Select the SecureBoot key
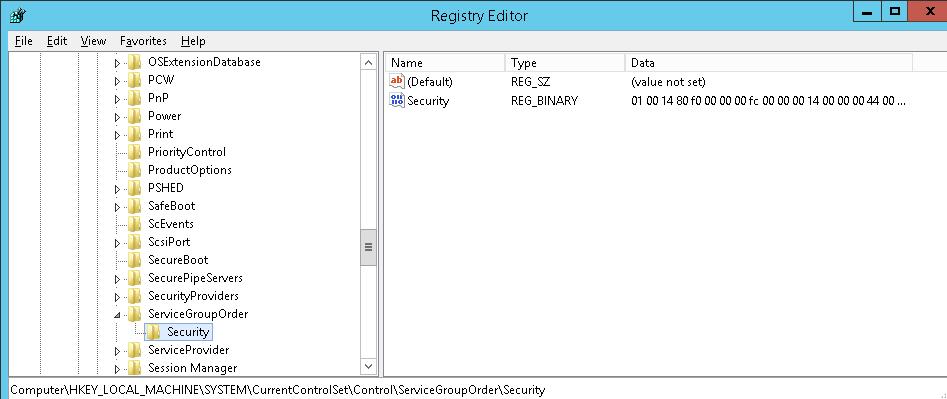 [178, 260]
